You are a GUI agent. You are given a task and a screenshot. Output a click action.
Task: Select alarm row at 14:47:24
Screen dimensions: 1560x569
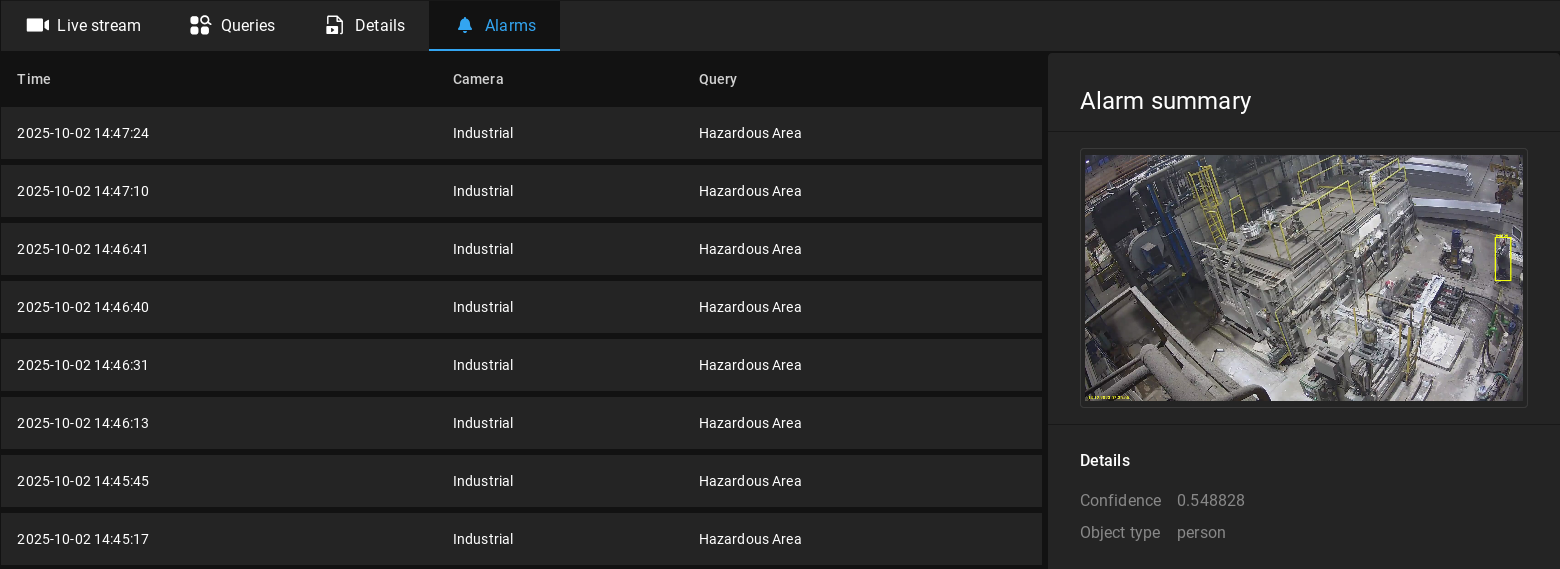(520, 133)
